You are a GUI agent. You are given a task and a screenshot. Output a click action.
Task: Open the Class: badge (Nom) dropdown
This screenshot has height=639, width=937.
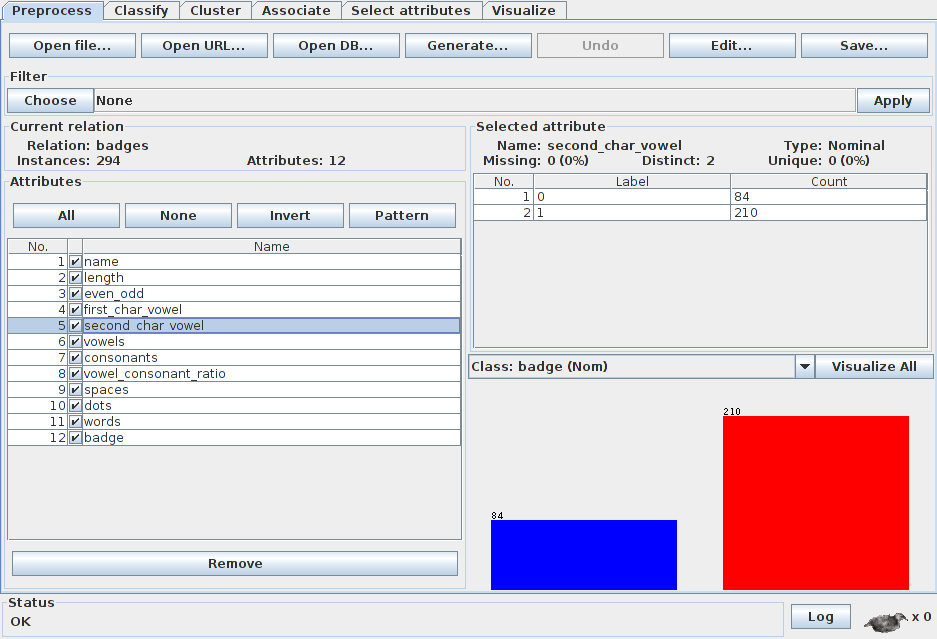pos(804,367)
